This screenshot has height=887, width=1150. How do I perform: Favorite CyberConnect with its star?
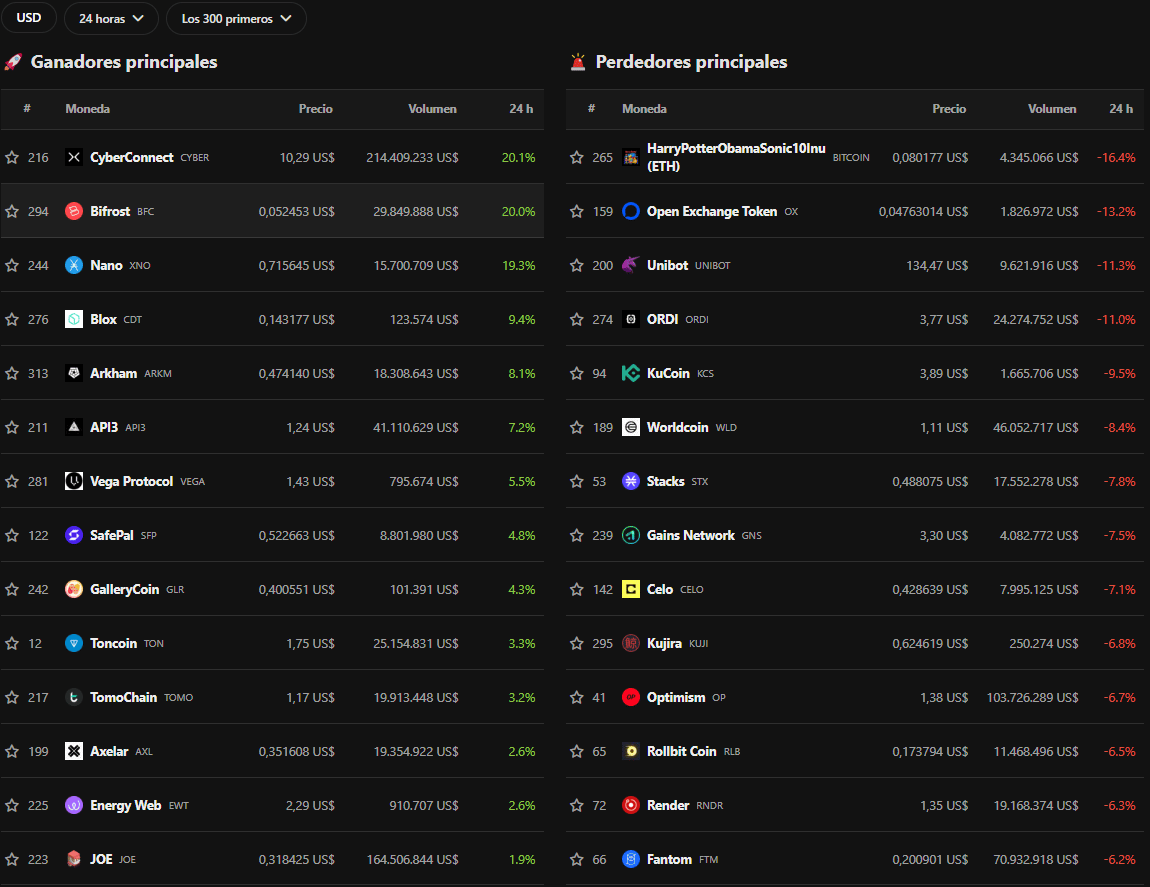click(12, 157)
